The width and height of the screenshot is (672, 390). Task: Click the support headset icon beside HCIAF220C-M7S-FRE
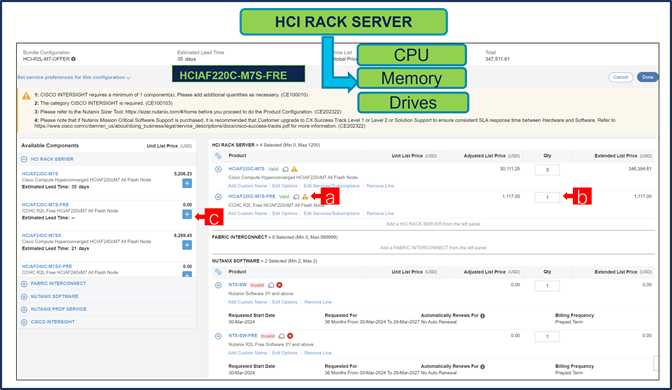pos(296,197)
